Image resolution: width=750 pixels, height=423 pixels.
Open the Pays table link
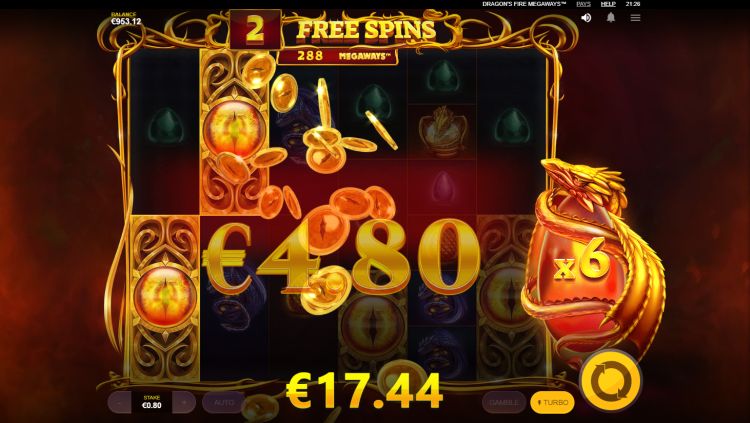pyautogui.click(x=583, y=4)
